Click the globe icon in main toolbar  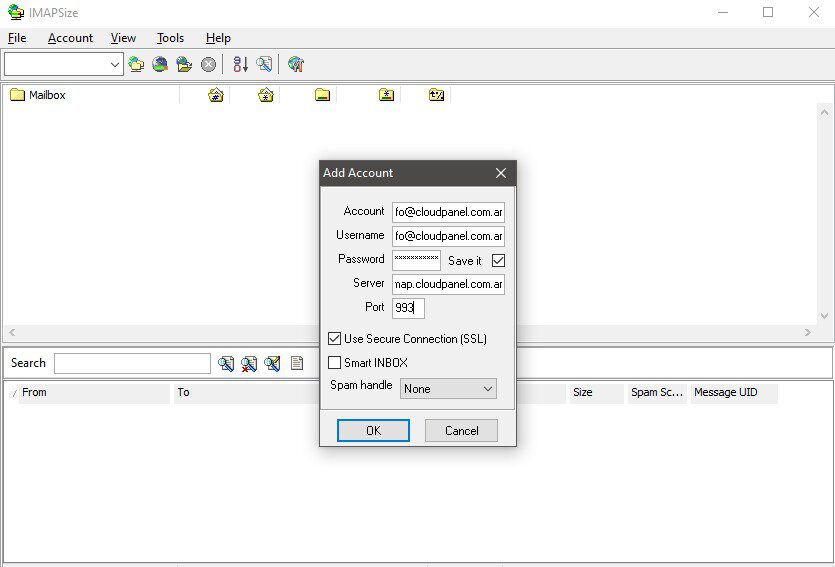160,65
